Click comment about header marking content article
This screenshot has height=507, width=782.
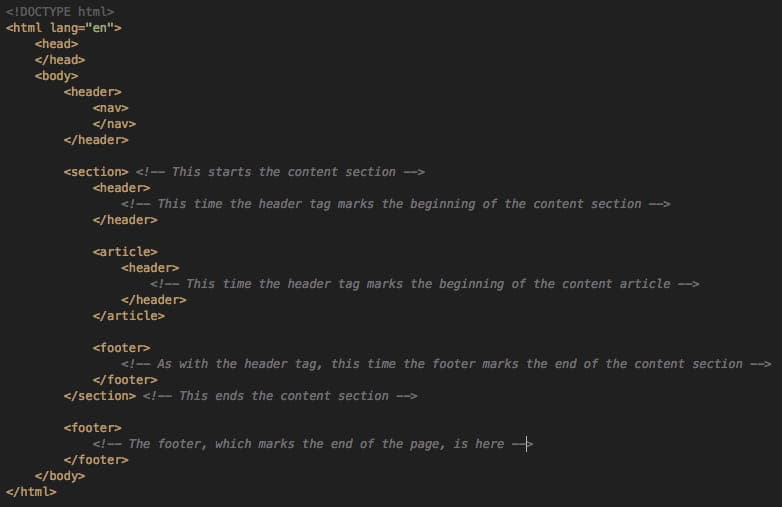point(424,284)
